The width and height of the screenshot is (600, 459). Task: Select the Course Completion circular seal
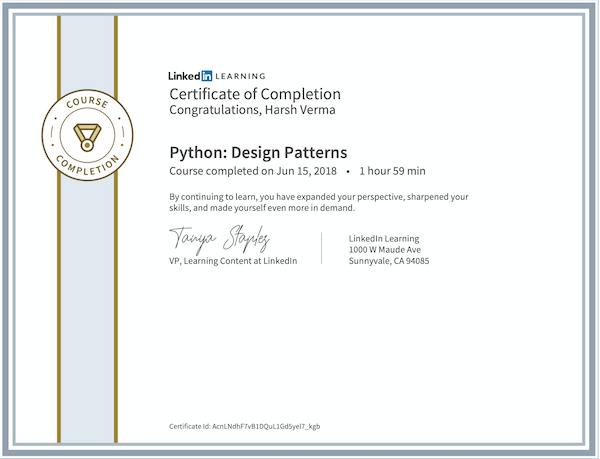coord(87,132)
